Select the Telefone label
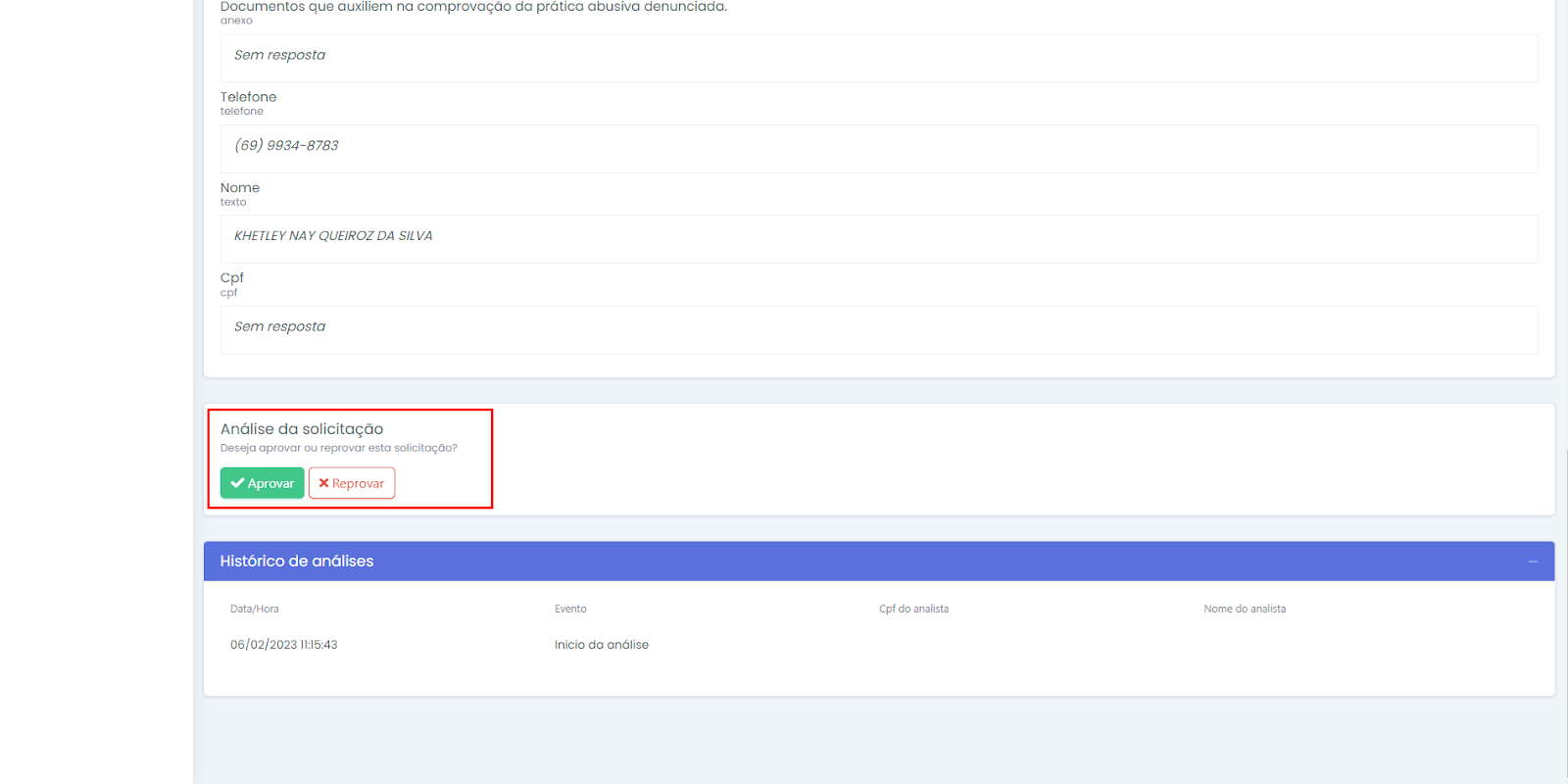This screenshot has height=784, width=1568. (x=248, y=97)
